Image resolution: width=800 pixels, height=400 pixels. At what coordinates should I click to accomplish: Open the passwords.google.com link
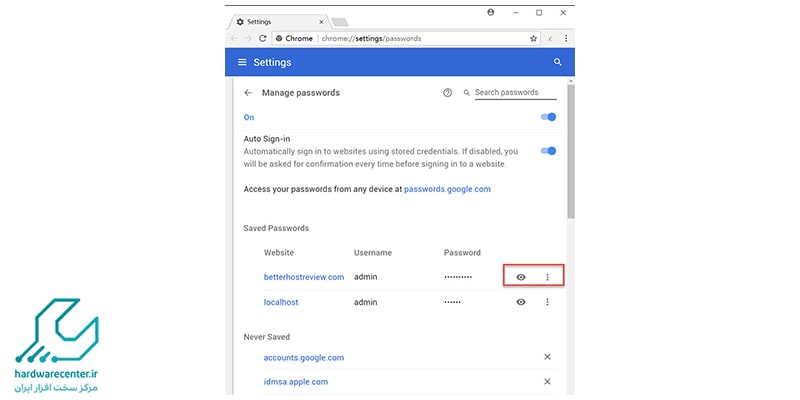[x=447, y=189]
